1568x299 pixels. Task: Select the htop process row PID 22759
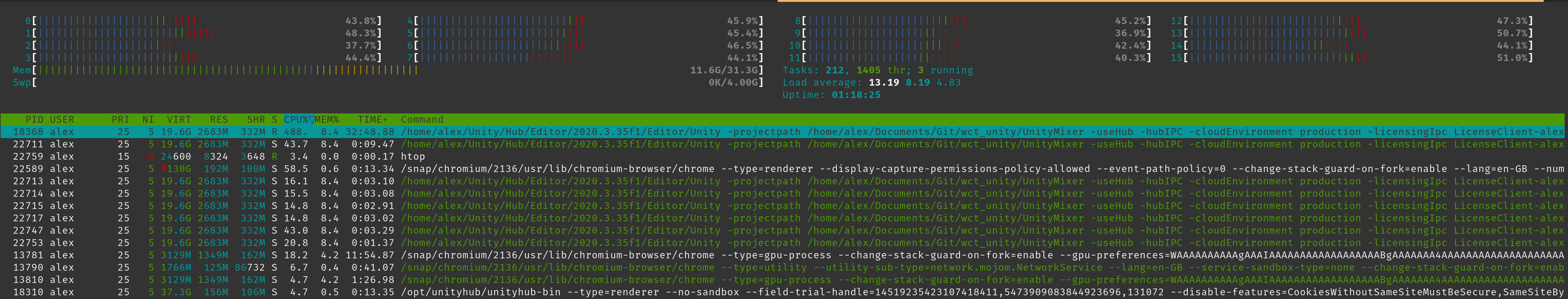(x=244, y=157)
